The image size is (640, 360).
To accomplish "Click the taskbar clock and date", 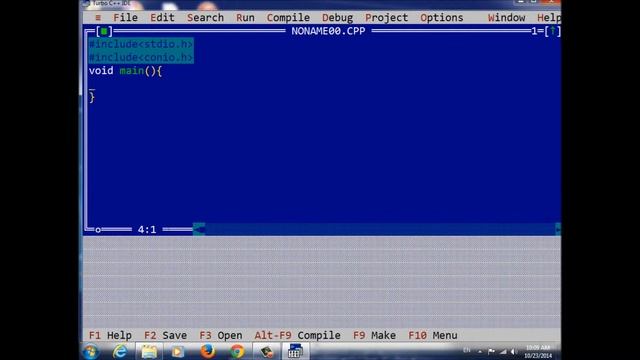I will [538, 351].
